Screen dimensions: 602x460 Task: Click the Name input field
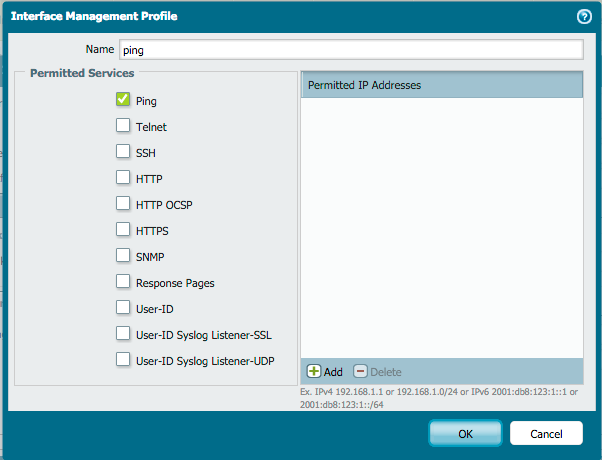click(350, 49)
